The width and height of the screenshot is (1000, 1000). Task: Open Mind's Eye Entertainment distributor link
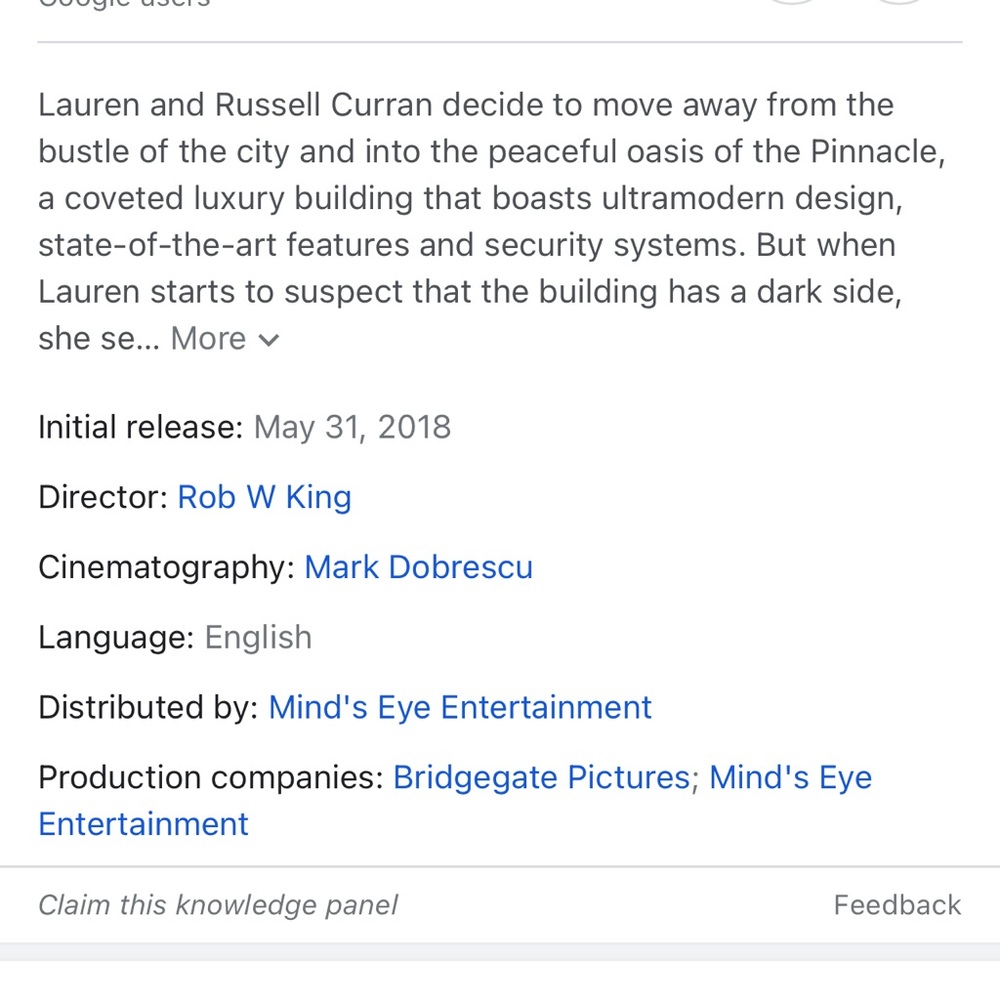point(460,707)
